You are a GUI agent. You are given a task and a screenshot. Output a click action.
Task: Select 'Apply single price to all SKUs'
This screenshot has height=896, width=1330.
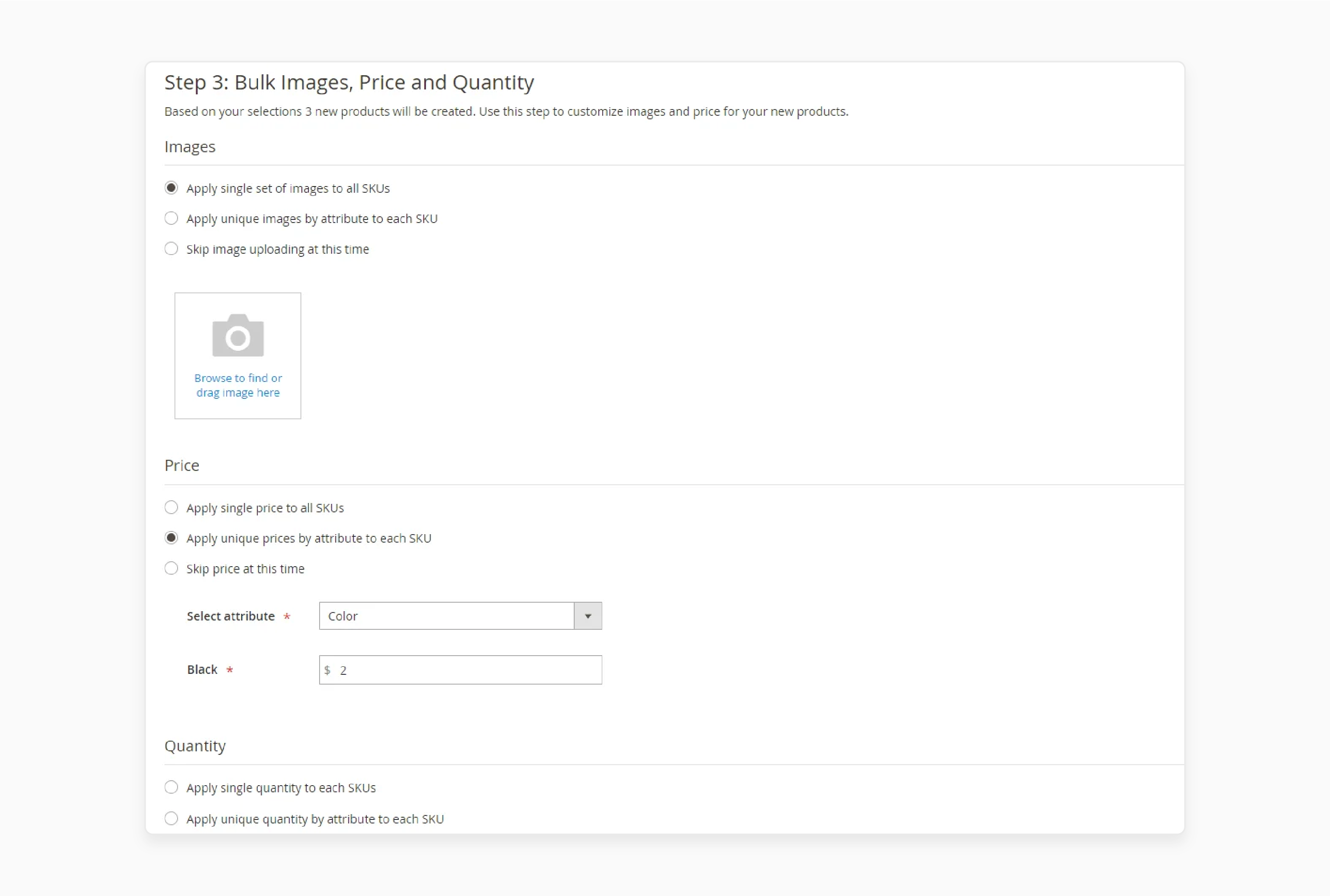point(170,507)
